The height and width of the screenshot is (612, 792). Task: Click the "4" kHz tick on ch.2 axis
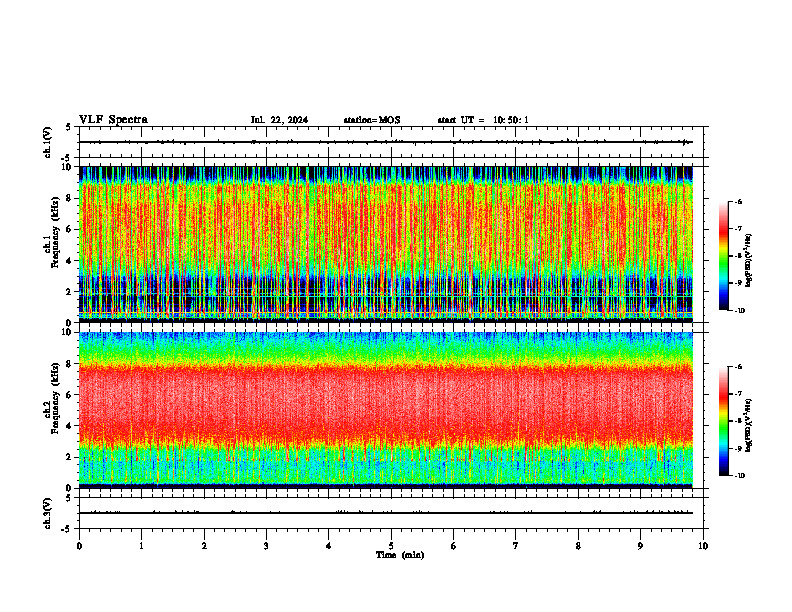coord(70,426)
